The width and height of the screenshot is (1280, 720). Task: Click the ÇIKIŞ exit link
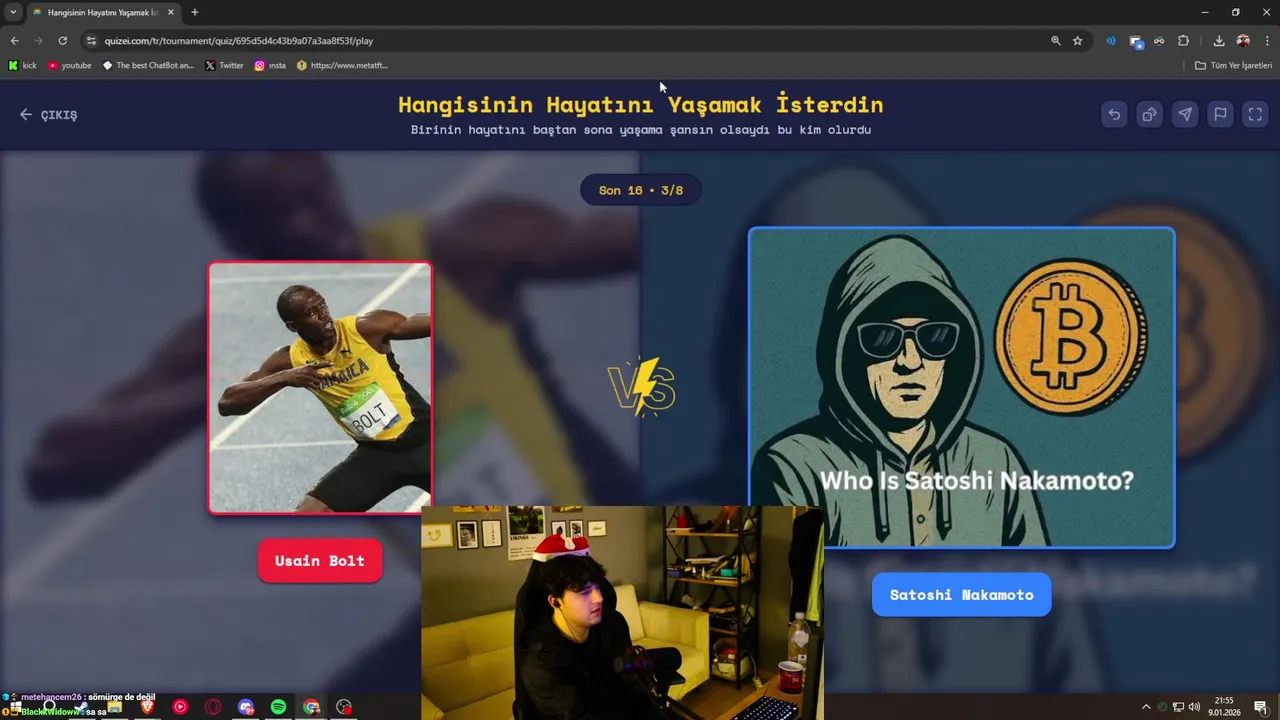click(48, 115)
